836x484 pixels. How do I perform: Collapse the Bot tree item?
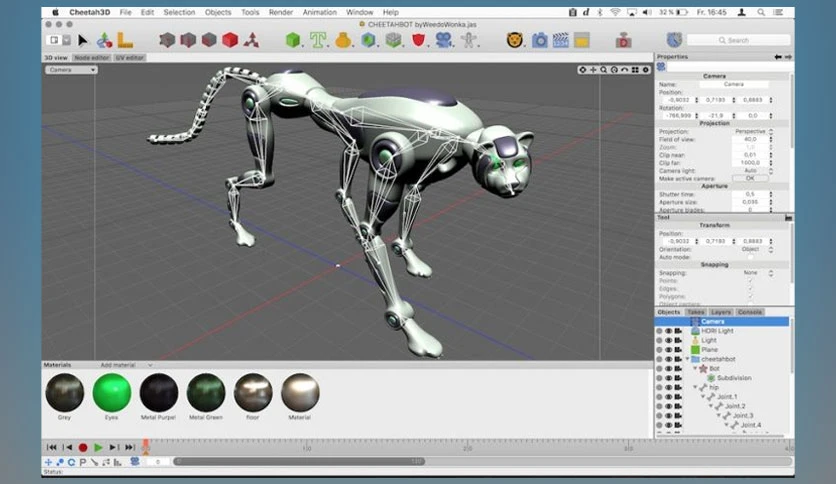(x=695, y=368)
